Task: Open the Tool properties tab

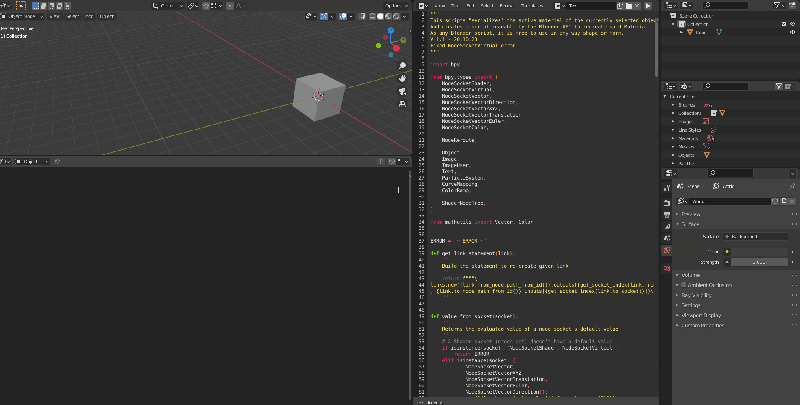Action: click(667, 188)
